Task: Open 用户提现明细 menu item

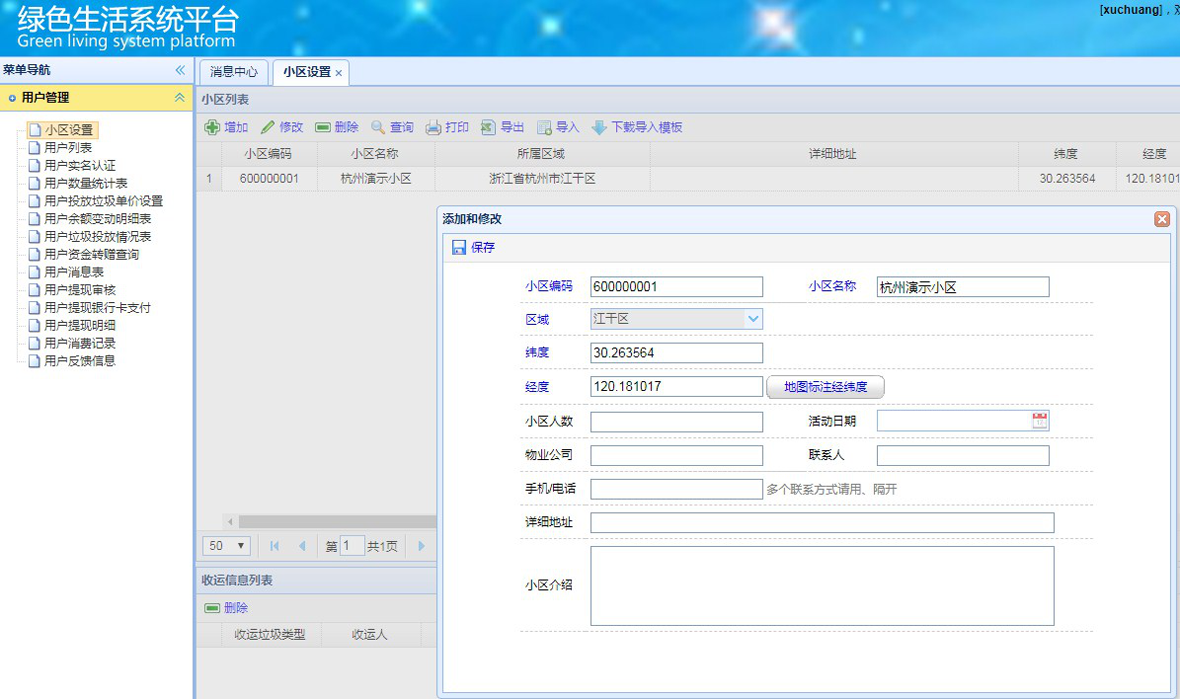Action: click(80, 326)
